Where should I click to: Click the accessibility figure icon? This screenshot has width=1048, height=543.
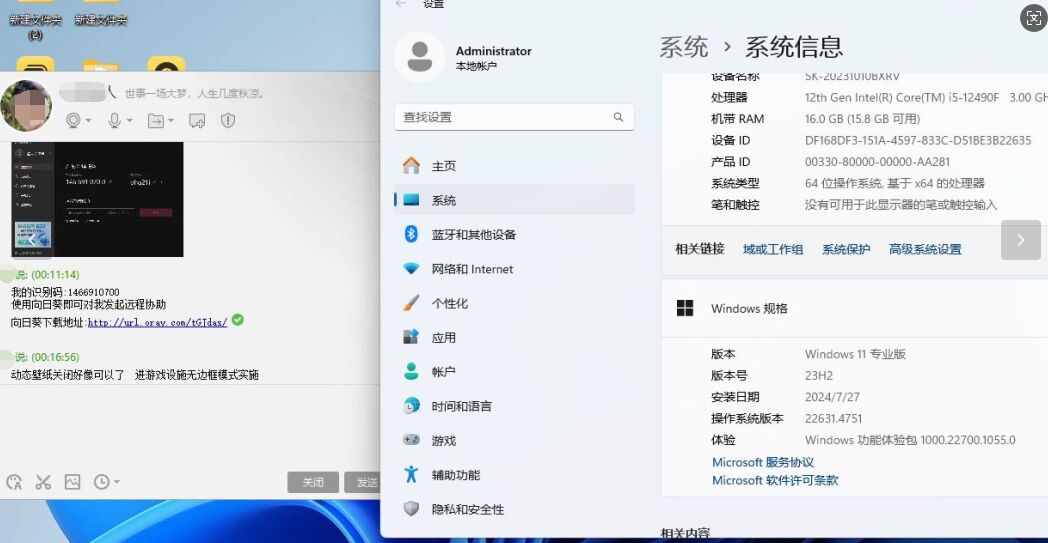point(411,474)
